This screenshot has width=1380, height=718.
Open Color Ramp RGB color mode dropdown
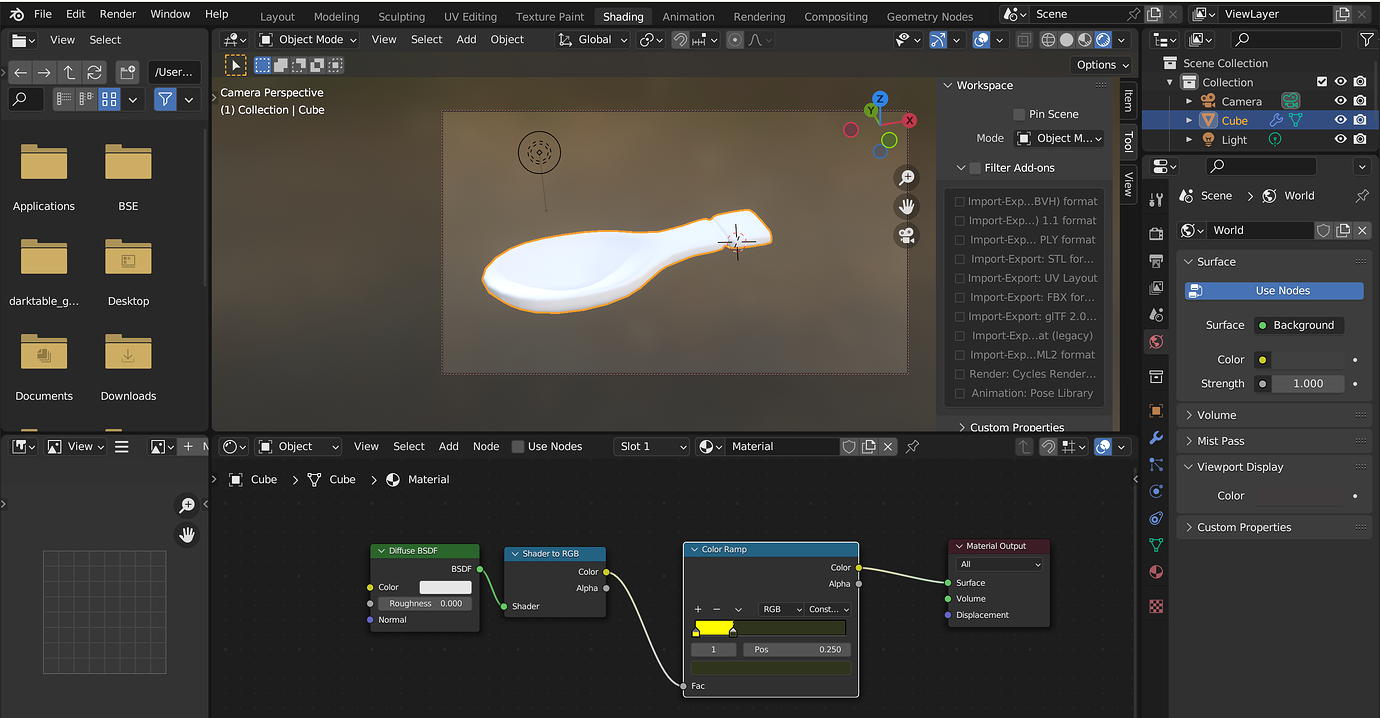click(x=783, y=609)
